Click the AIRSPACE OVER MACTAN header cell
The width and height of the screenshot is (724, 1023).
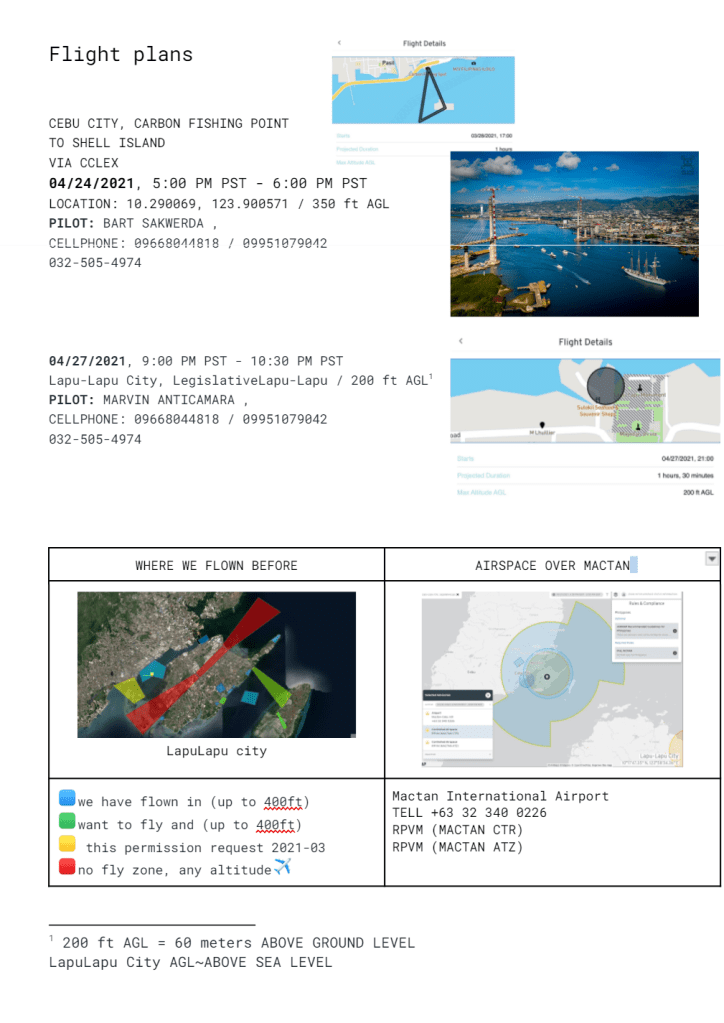[552, 565]
